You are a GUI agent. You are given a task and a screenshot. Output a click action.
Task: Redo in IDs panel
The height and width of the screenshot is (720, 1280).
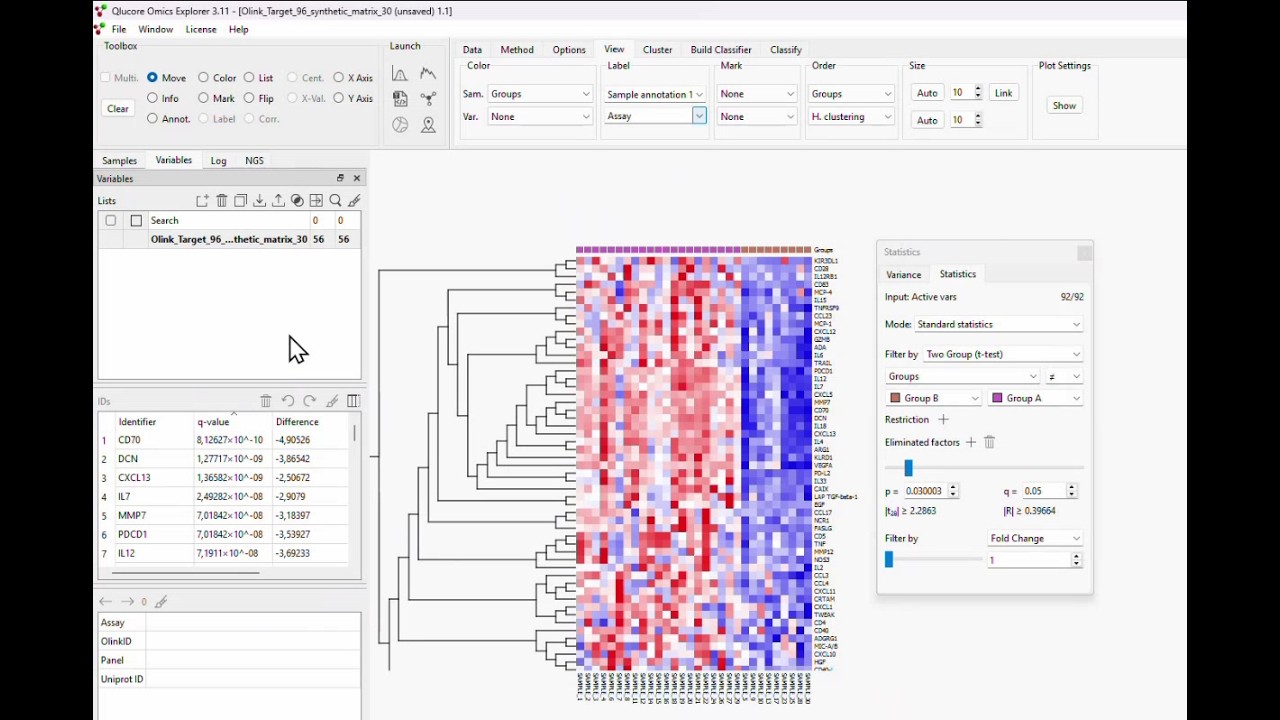[x=310, y=401]
